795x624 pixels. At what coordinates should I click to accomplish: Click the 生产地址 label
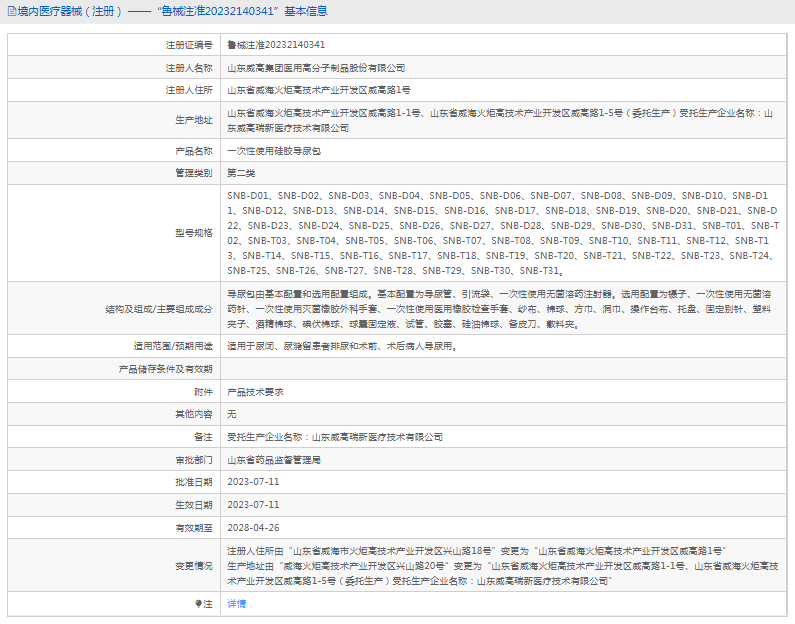coord(194,120)
